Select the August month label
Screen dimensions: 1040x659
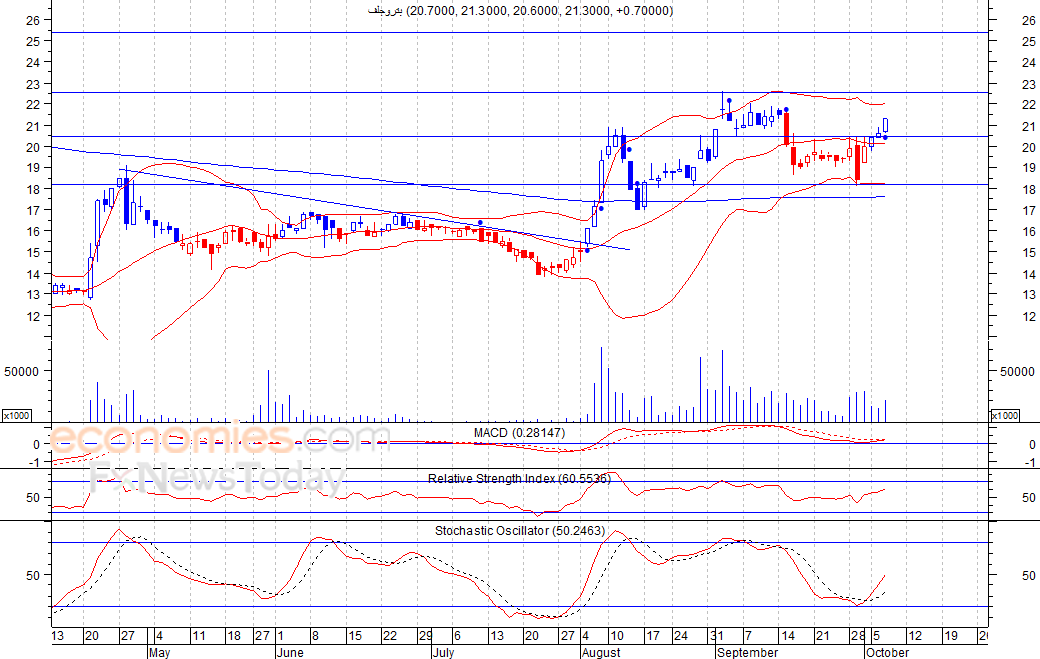click(601, 652)
